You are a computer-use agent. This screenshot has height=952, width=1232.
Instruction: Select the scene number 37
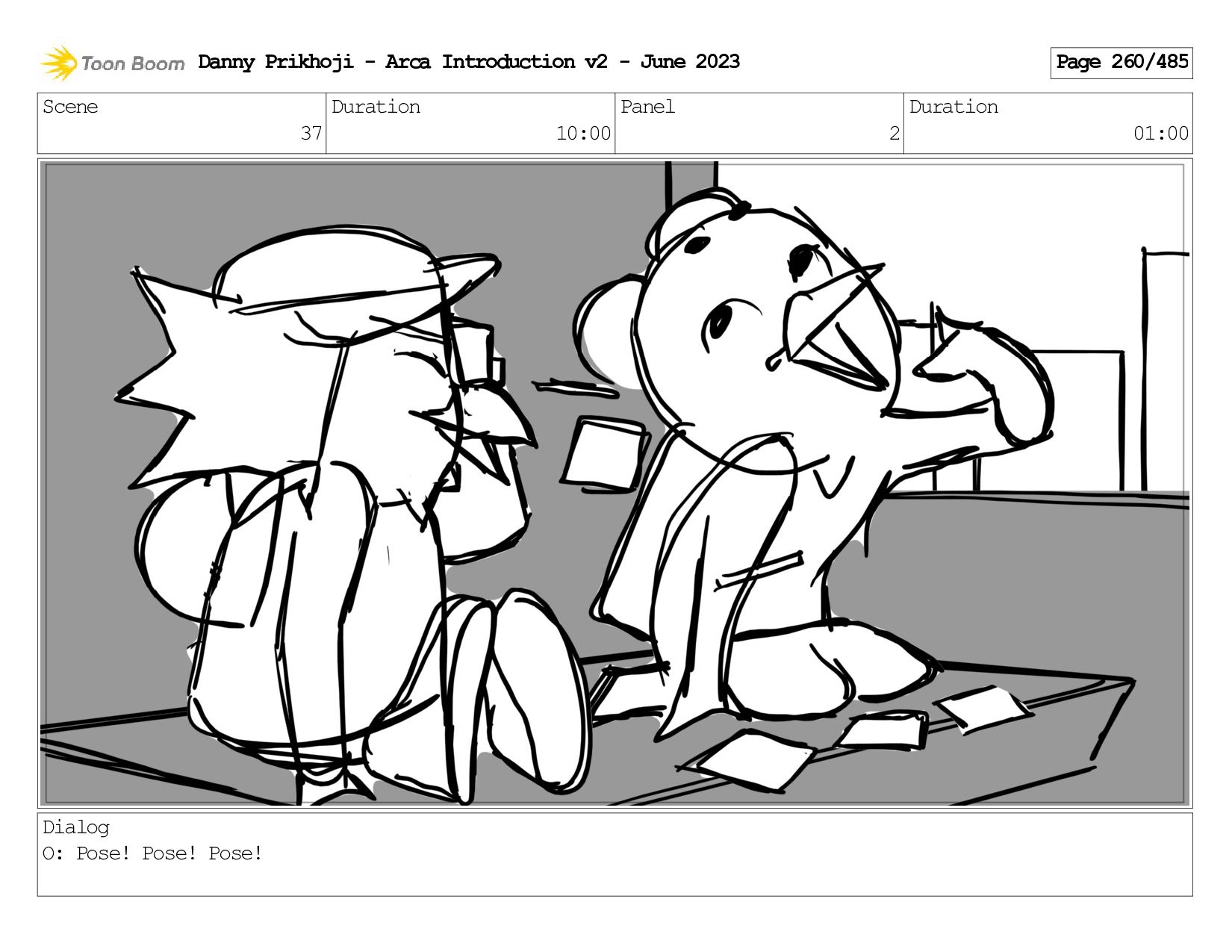(311, 134)
